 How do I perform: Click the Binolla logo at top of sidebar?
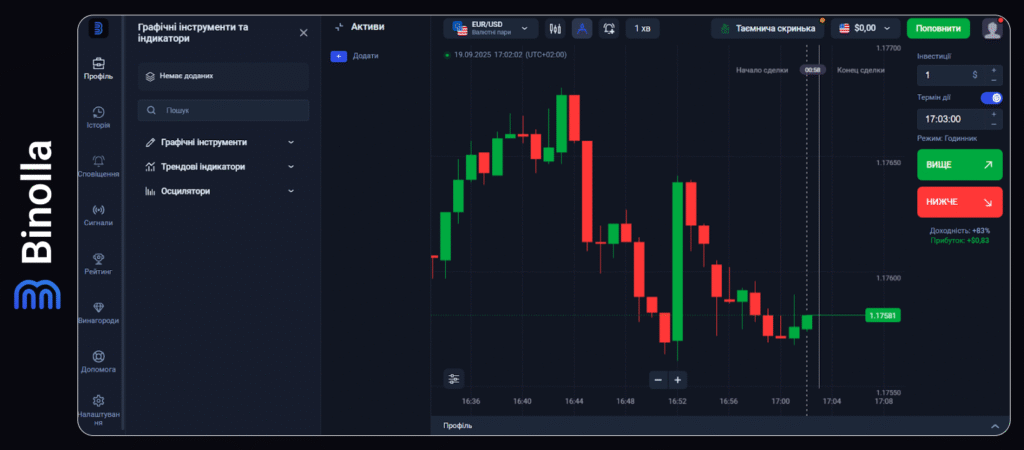pyautogui.click(x=99, y=28)
